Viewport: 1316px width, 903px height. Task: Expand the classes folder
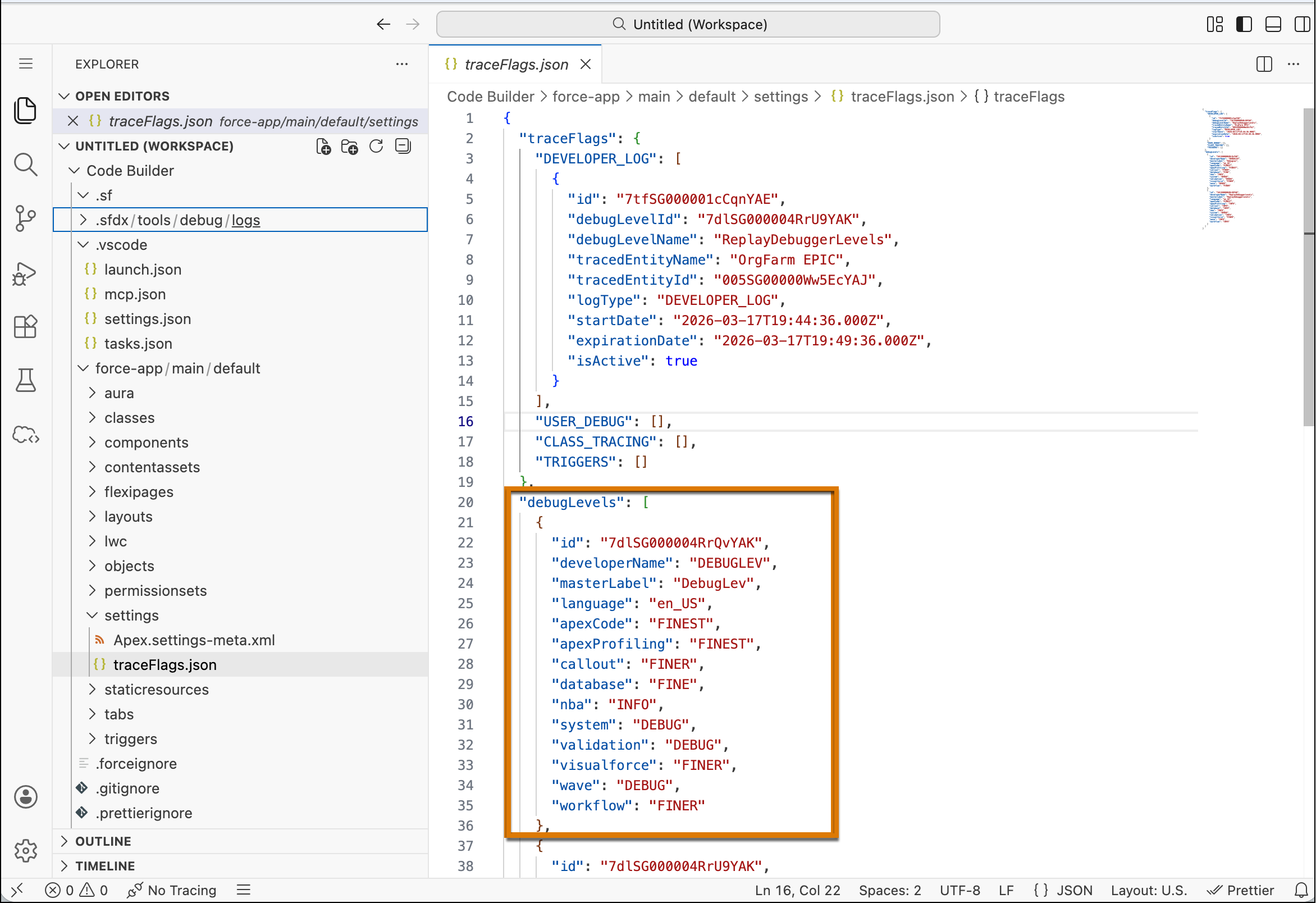point(92,417)
